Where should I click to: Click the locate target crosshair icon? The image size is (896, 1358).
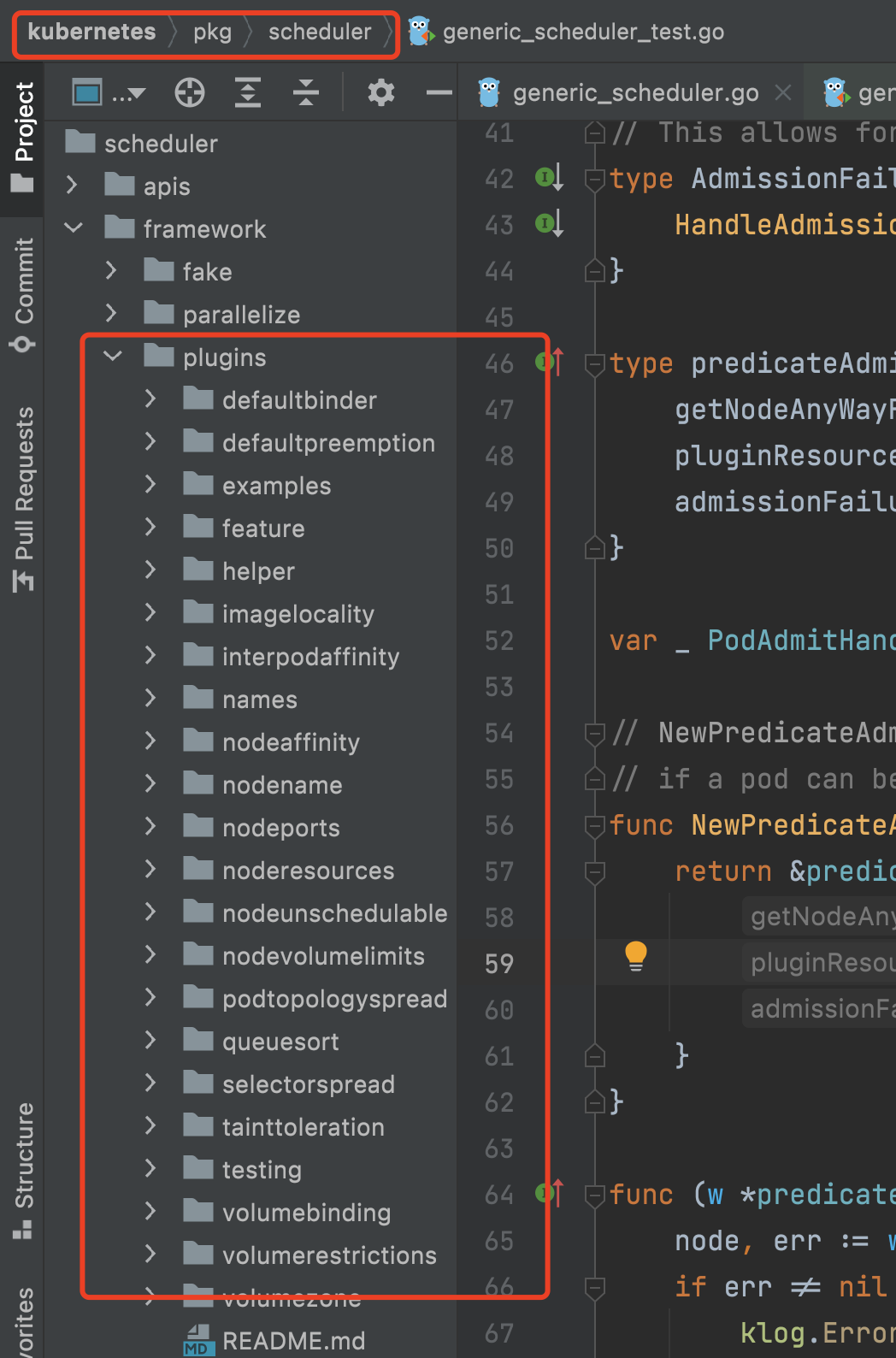(190, 92)
